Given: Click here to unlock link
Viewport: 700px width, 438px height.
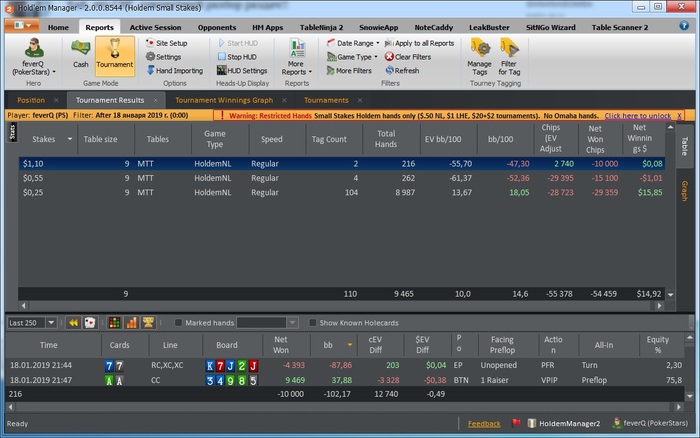Looking at the screenshot, I should [638, 116].
